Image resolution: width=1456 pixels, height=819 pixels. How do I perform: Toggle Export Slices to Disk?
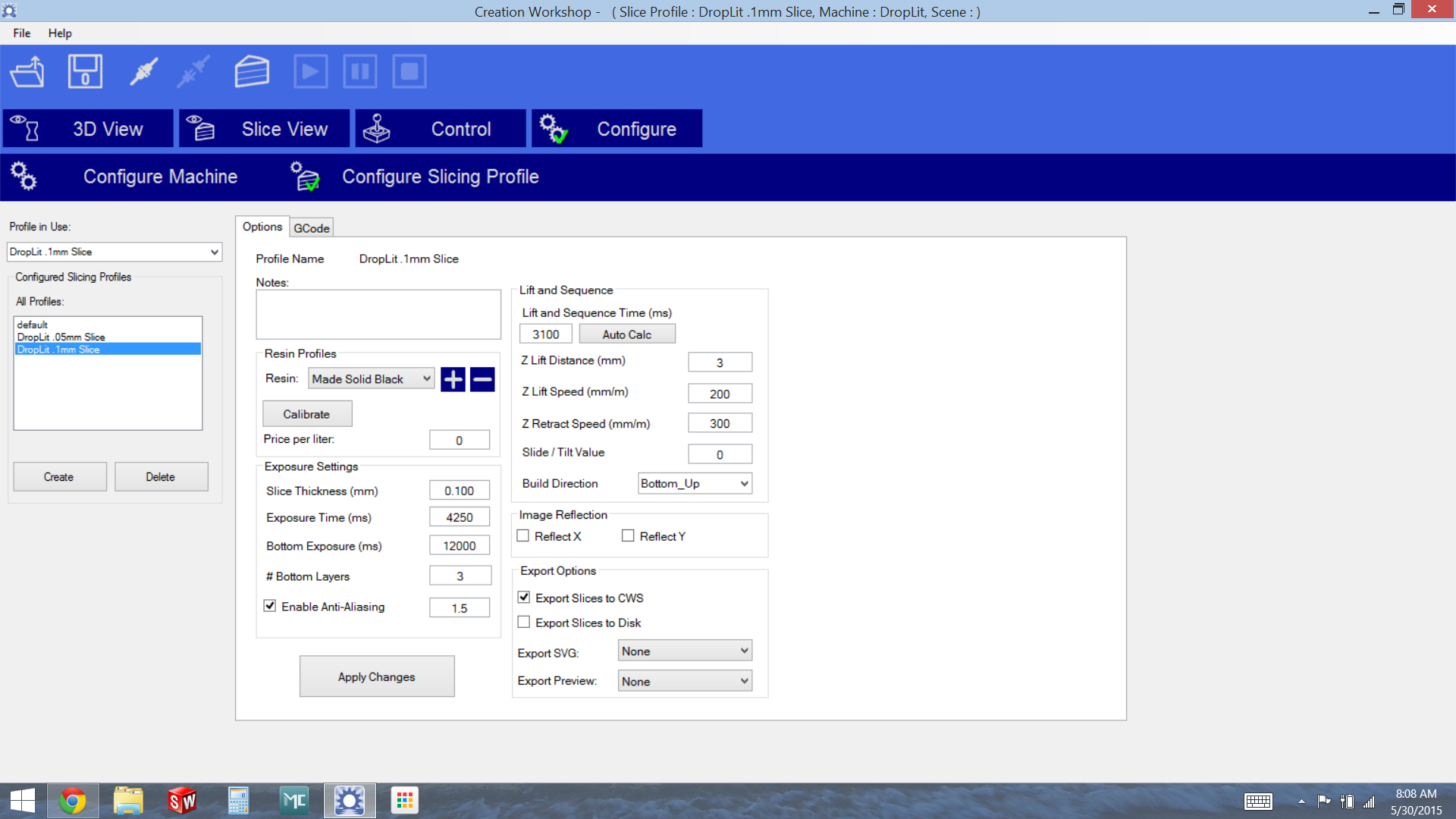pyautogui.click(x=524, y=623)
